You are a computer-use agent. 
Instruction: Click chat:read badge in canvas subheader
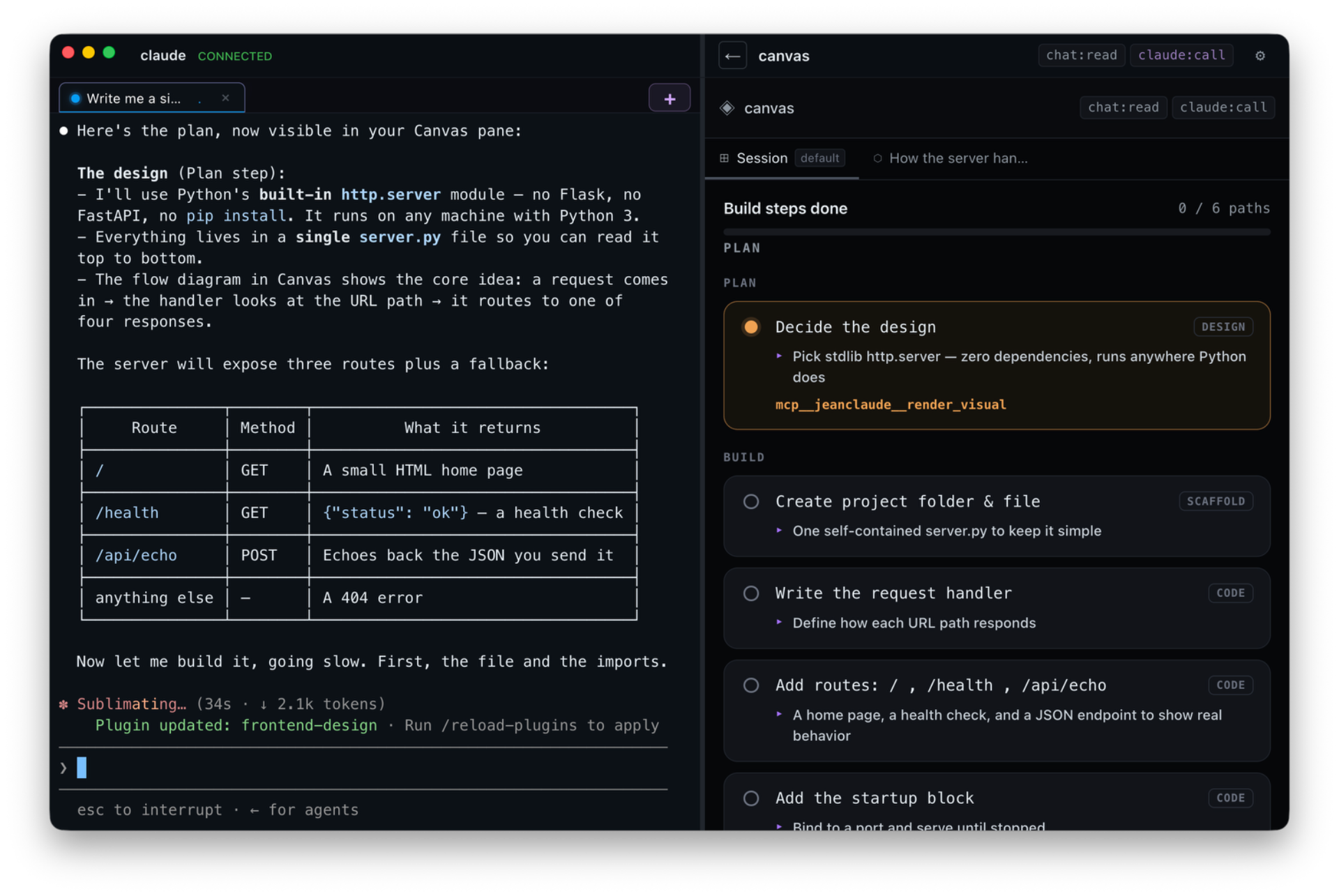1123,107
